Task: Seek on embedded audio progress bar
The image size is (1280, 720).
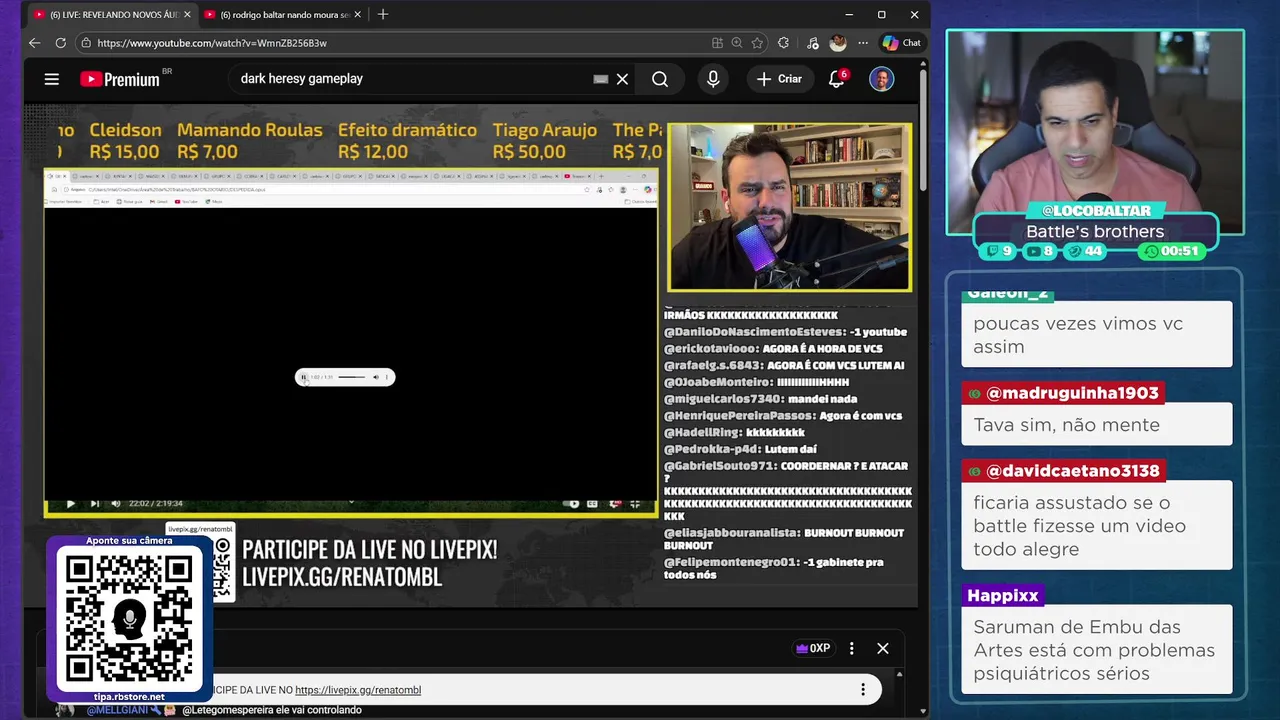Action: (x=351, y=377)
